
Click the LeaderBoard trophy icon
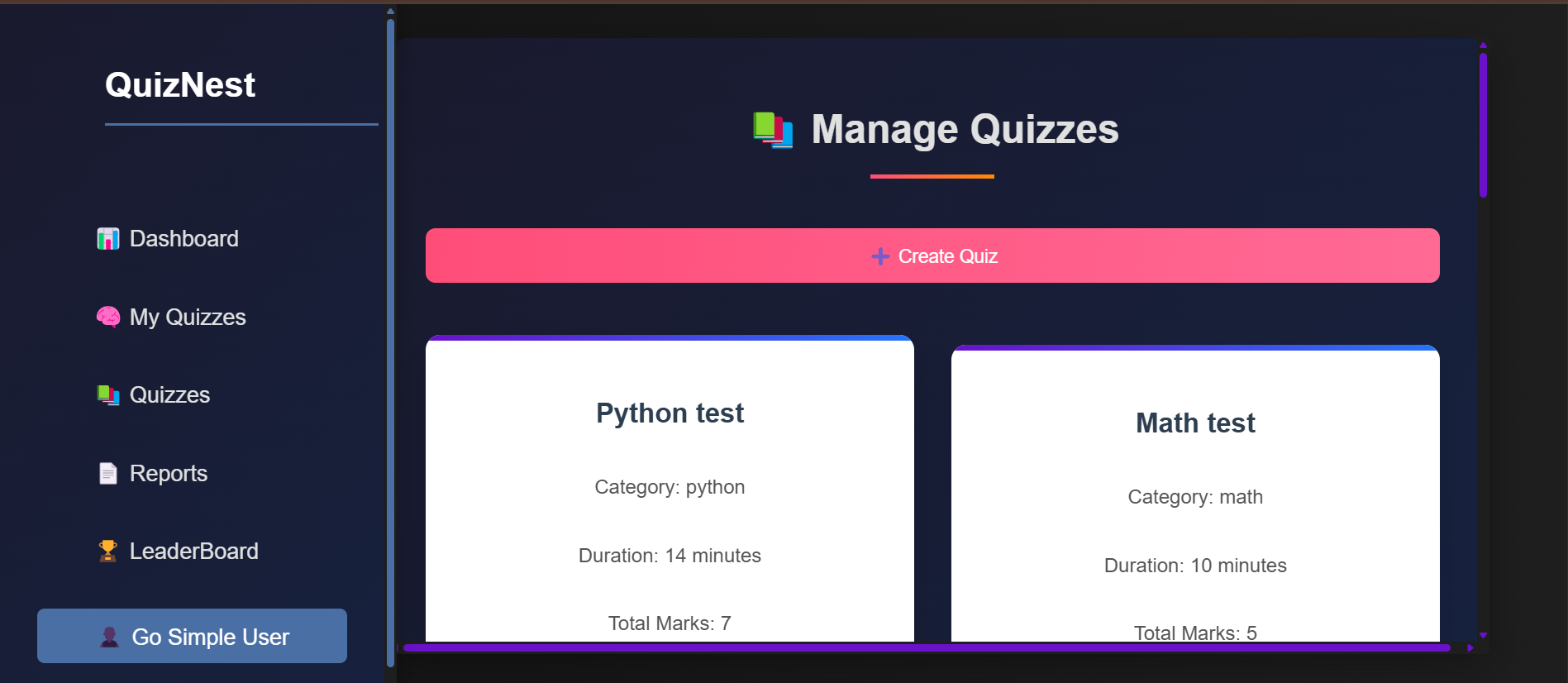coord(108,551)
